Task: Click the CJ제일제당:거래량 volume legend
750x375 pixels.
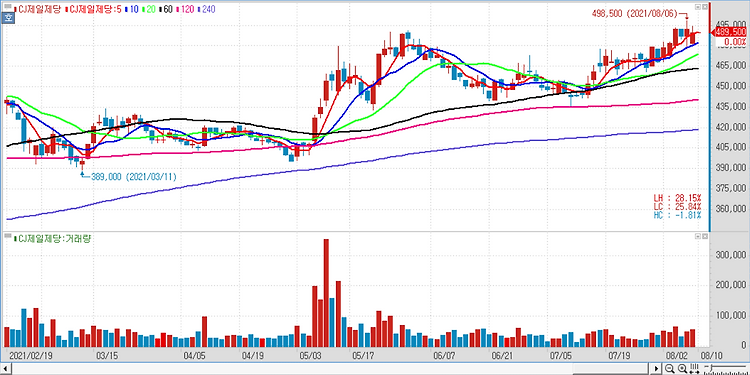Action: [52, 238]
